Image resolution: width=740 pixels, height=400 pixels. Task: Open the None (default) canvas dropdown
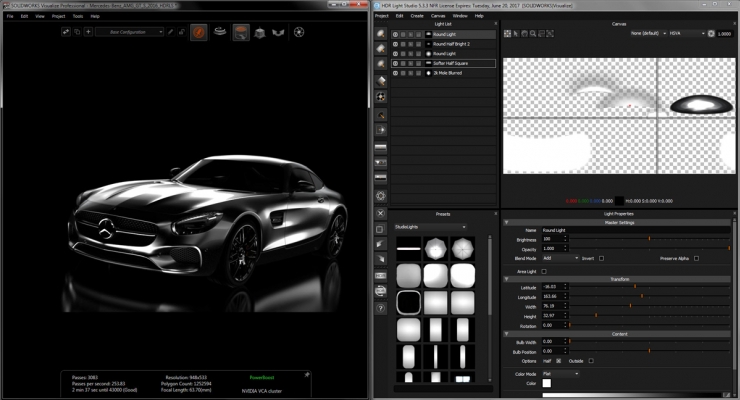[x=649, y=33]
